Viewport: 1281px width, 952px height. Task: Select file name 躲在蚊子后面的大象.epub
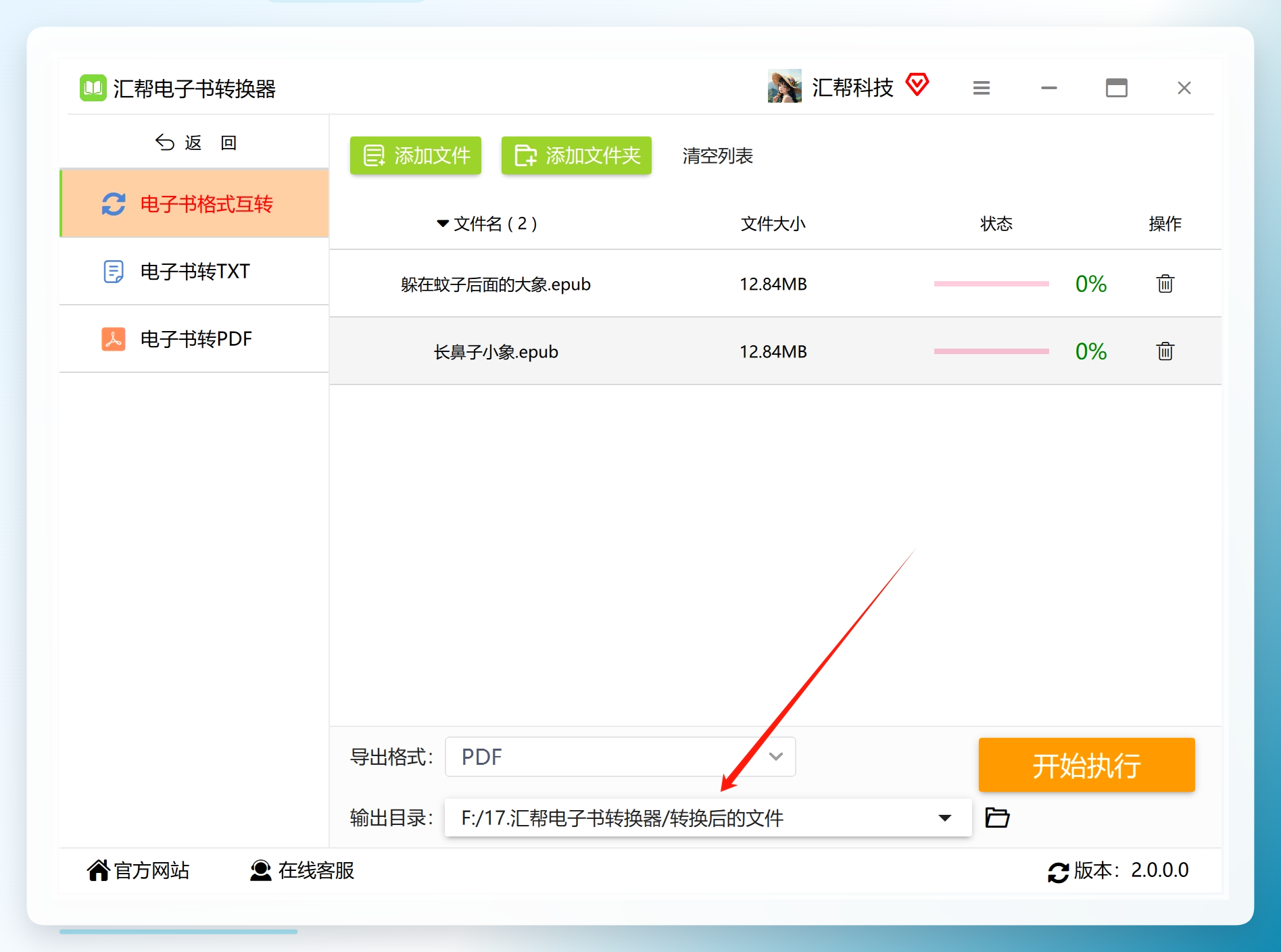click(496, 284)
